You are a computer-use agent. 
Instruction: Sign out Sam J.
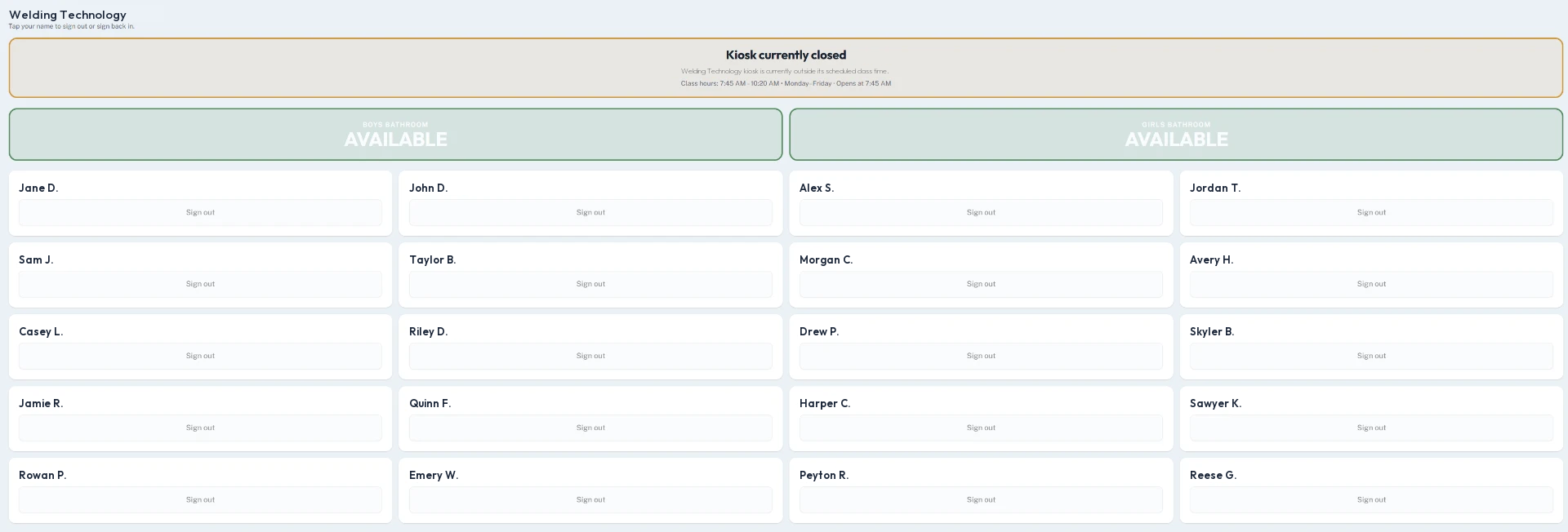pos(200,284)
